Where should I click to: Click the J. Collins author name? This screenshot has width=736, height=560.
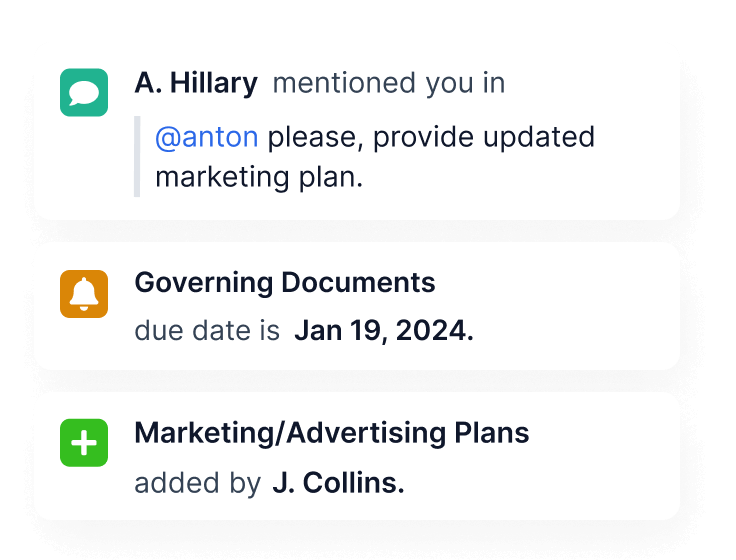338,483
